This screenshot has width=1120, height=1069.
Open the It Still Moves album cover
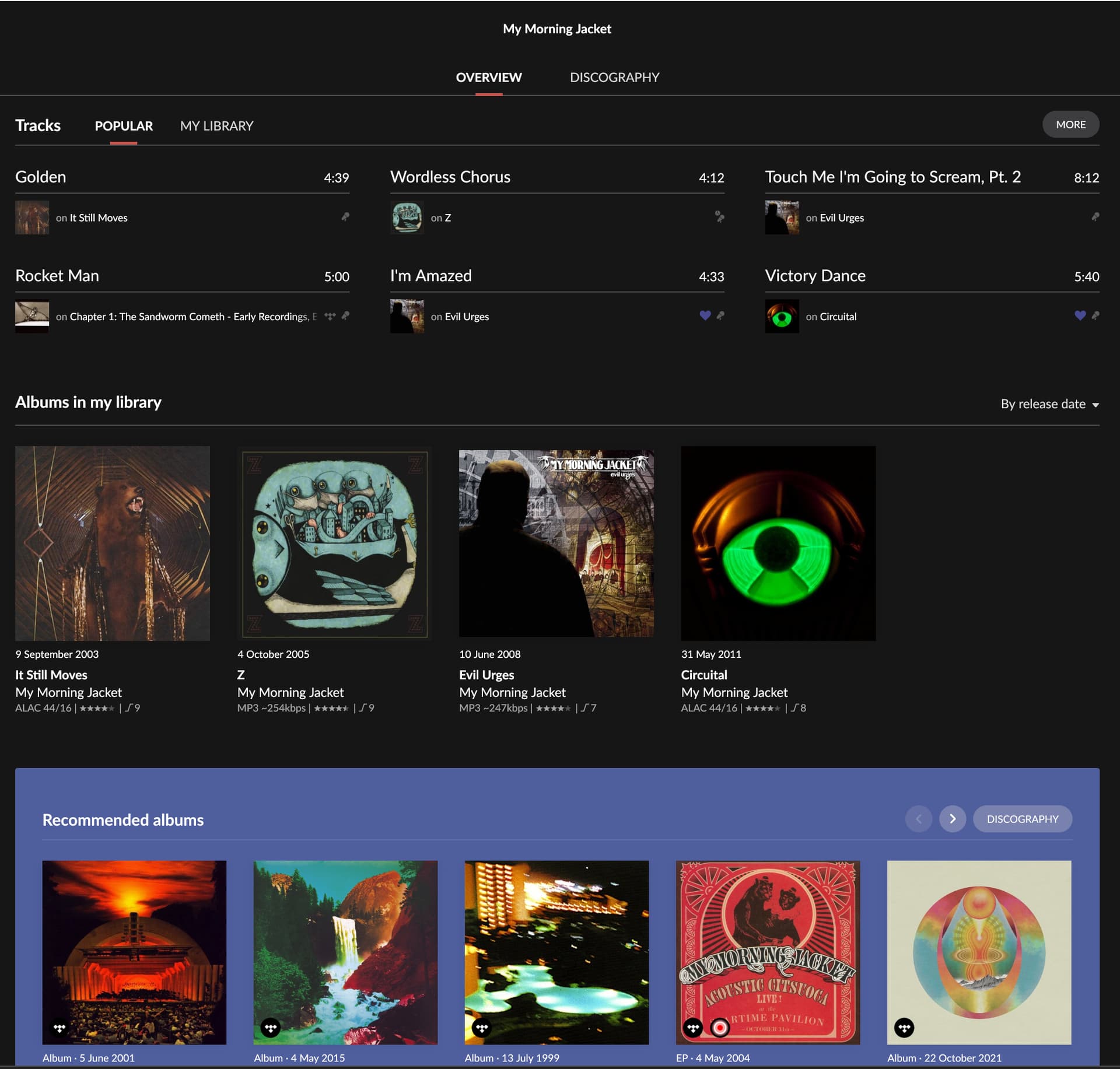click(113, 543)
